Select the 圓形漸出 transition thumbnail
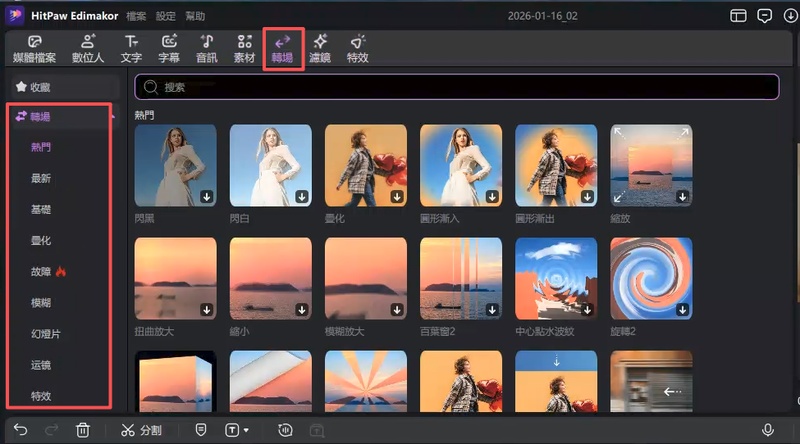 [x=556, y=165]
